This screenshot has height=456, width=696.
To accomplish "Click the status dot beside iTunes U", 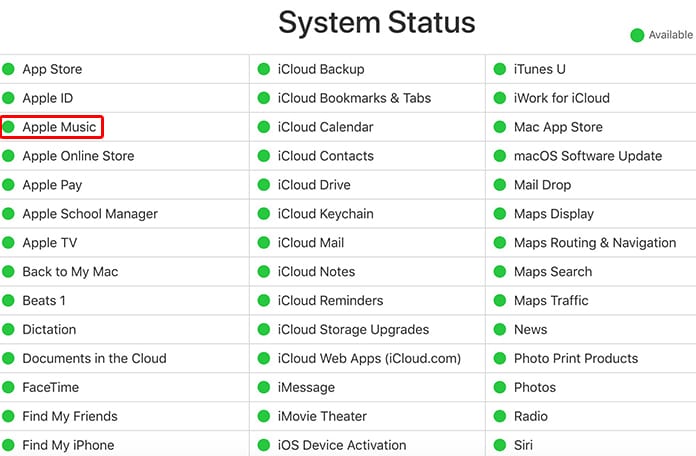I will point(500,69).
